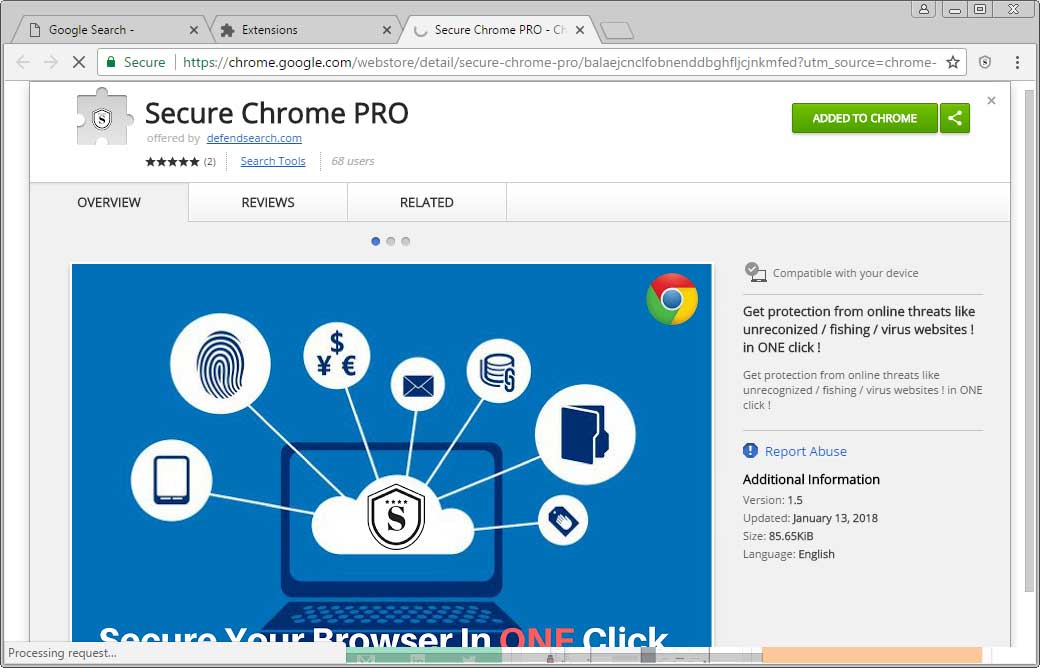Open the OVERVIEW tab
The image size is (1040, 668).
tap(109, 202)
